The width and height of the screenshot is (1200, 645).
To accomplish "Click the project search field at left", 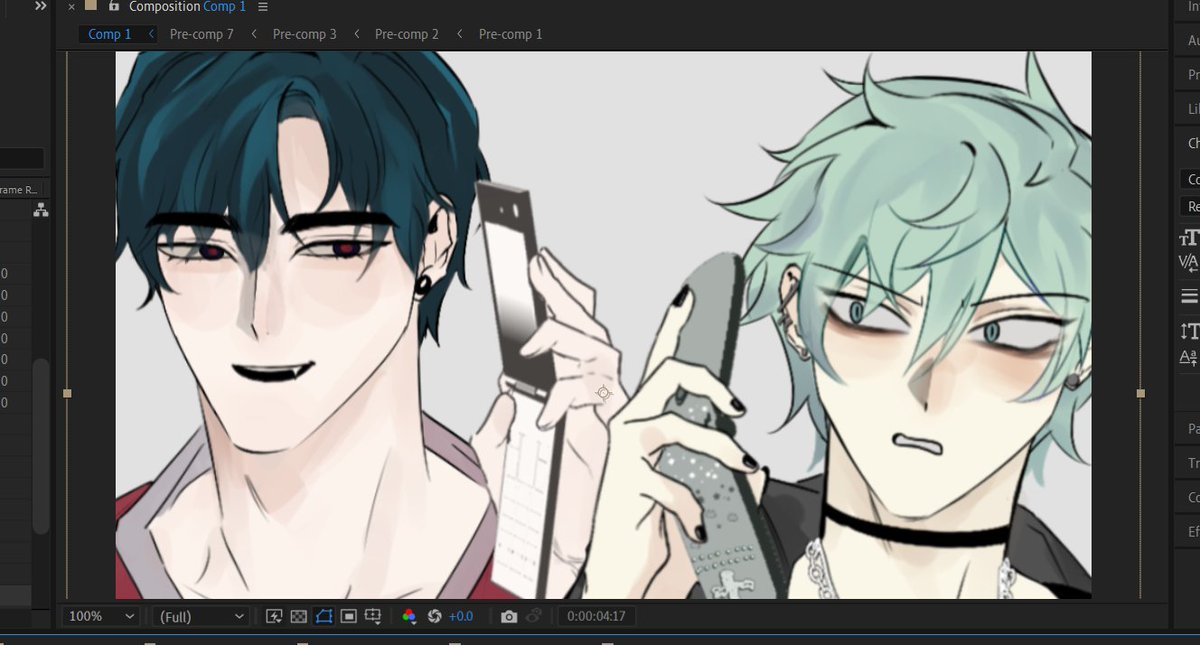I will pyautogui.click(x=21, y=159).
